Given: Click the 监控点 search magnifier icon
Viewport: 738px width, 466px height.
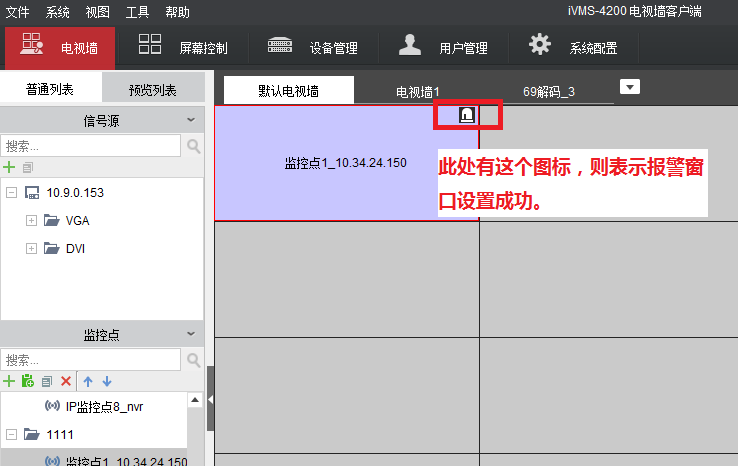Looking at the screenshot, I should [193, 359].
